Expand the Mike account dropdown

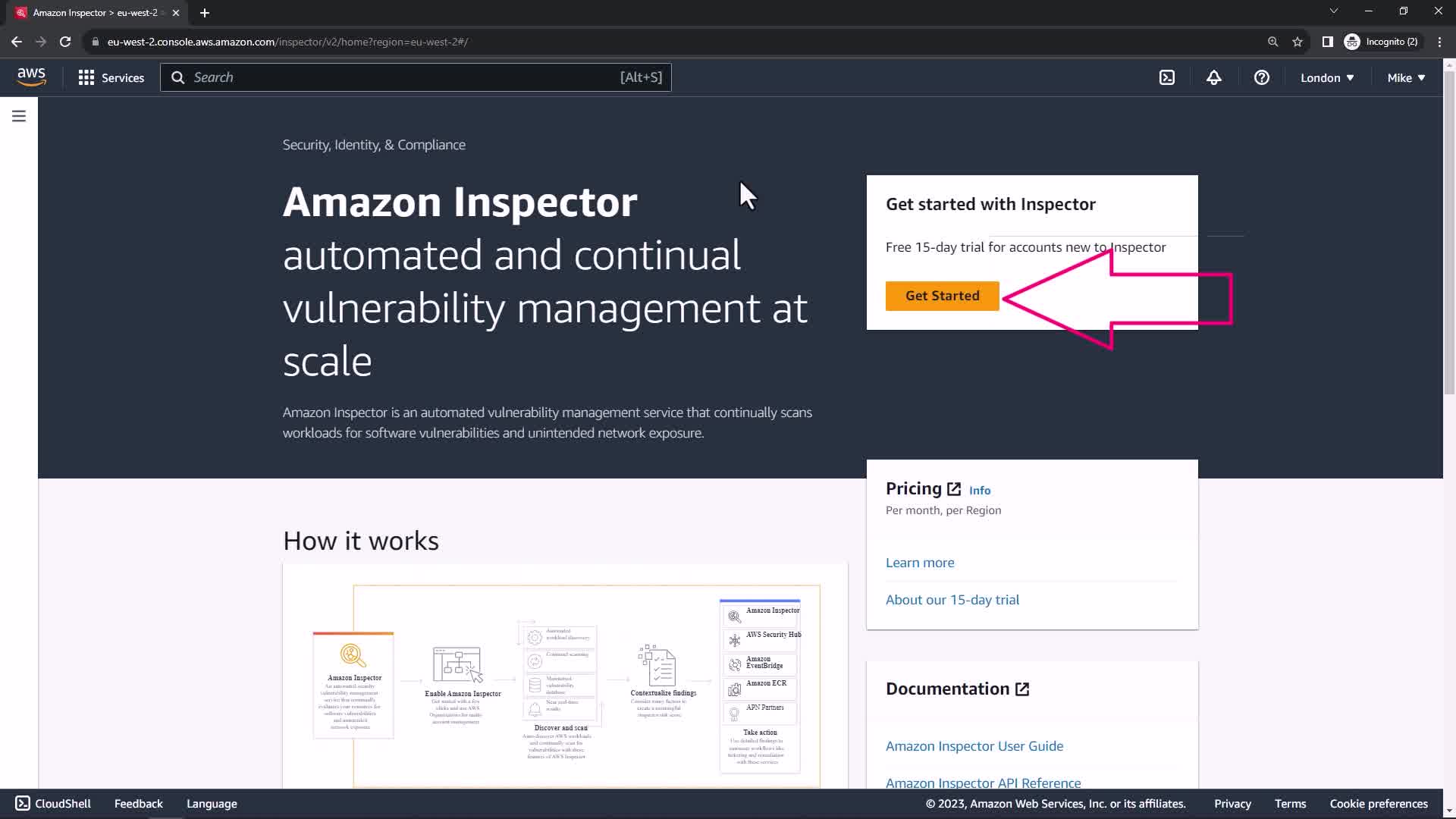pyautogui.click(x=1406, y=77)
